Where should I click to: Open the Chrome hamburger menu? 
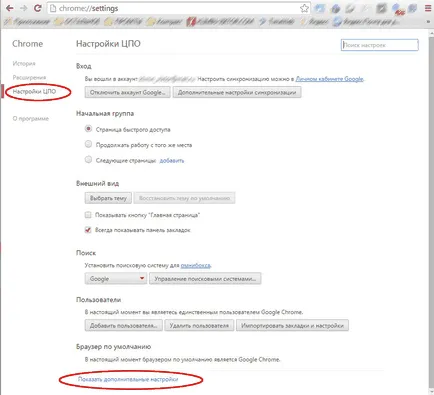pos(428,8)
